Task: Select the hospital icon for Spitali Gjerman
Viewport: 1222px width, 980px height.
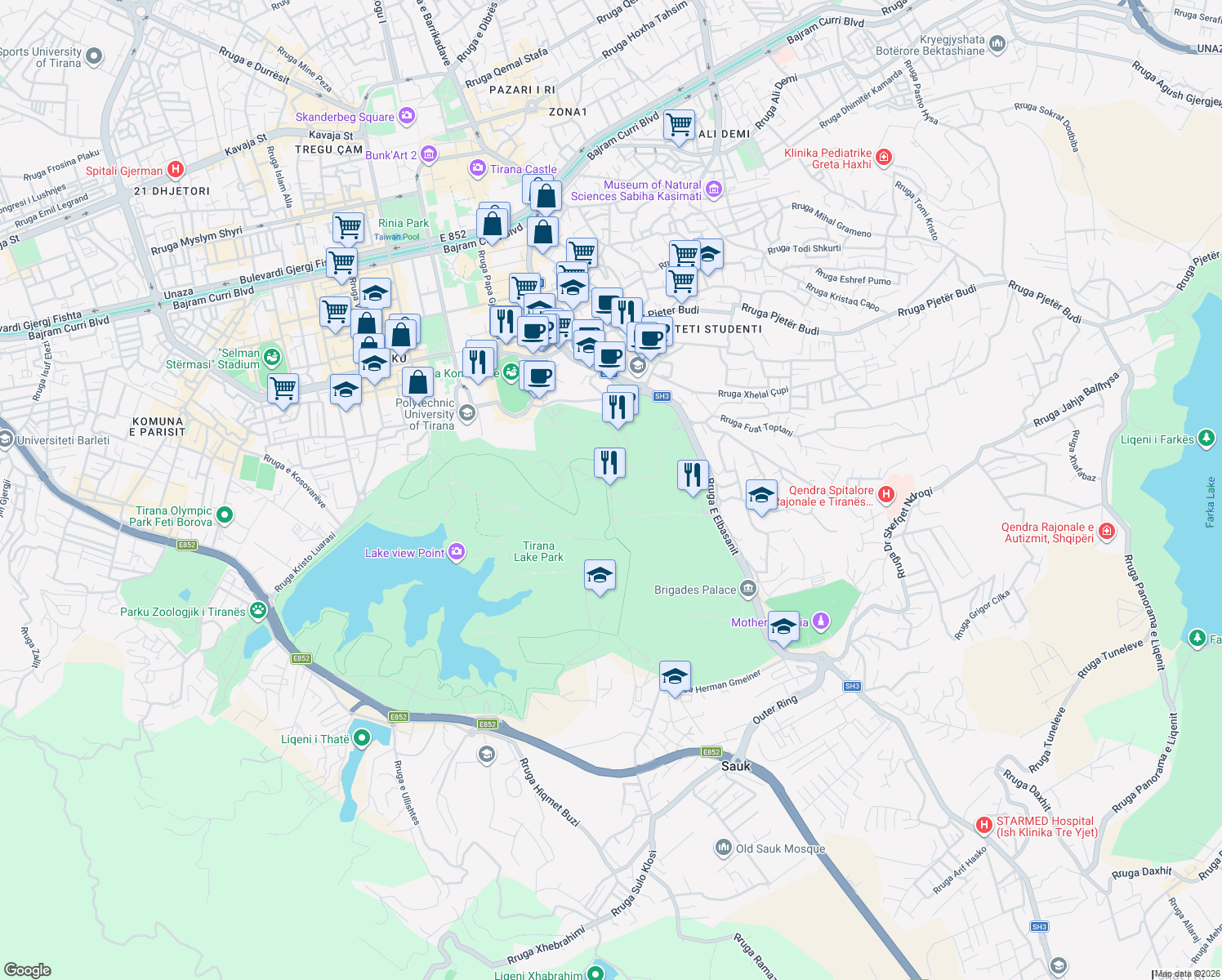Action: [x=176, y=169]
